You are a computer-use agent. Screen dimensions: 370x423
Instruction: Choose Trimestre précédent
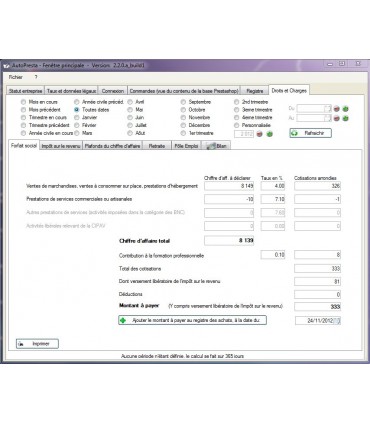23,125
